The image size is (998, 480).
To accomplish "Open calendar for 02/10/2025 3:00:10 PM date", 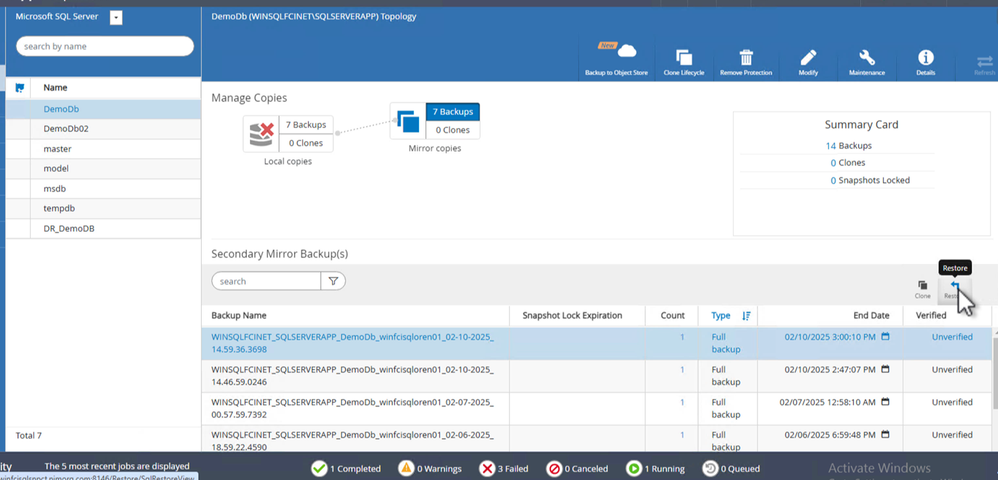I will pyautogui.click(x=885, y=337).
